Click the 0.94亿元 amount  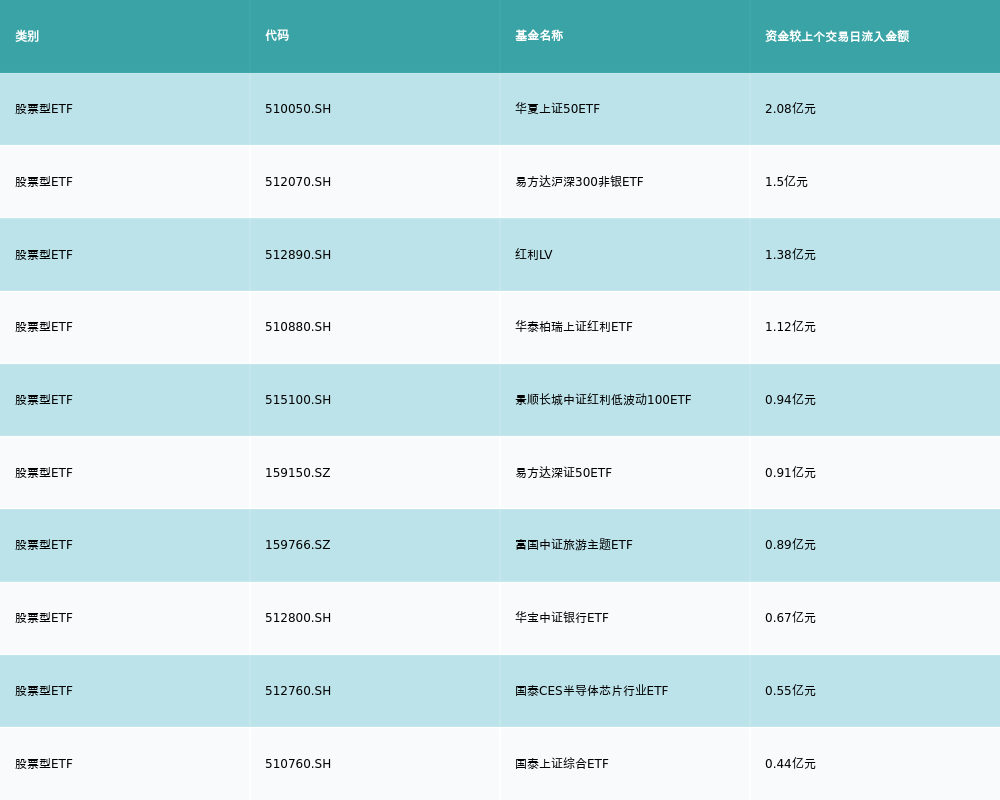tap(790, 400)
